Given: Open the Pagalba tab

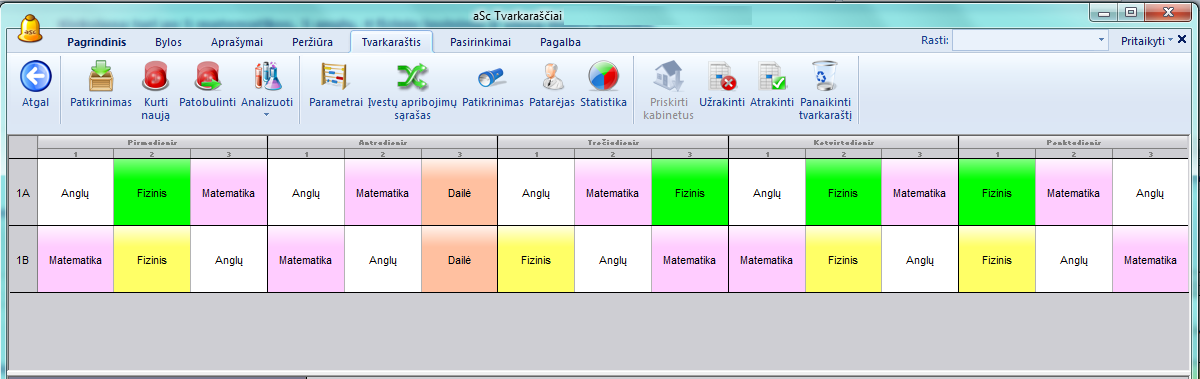Looking at the screenshot, I should 560,42.
